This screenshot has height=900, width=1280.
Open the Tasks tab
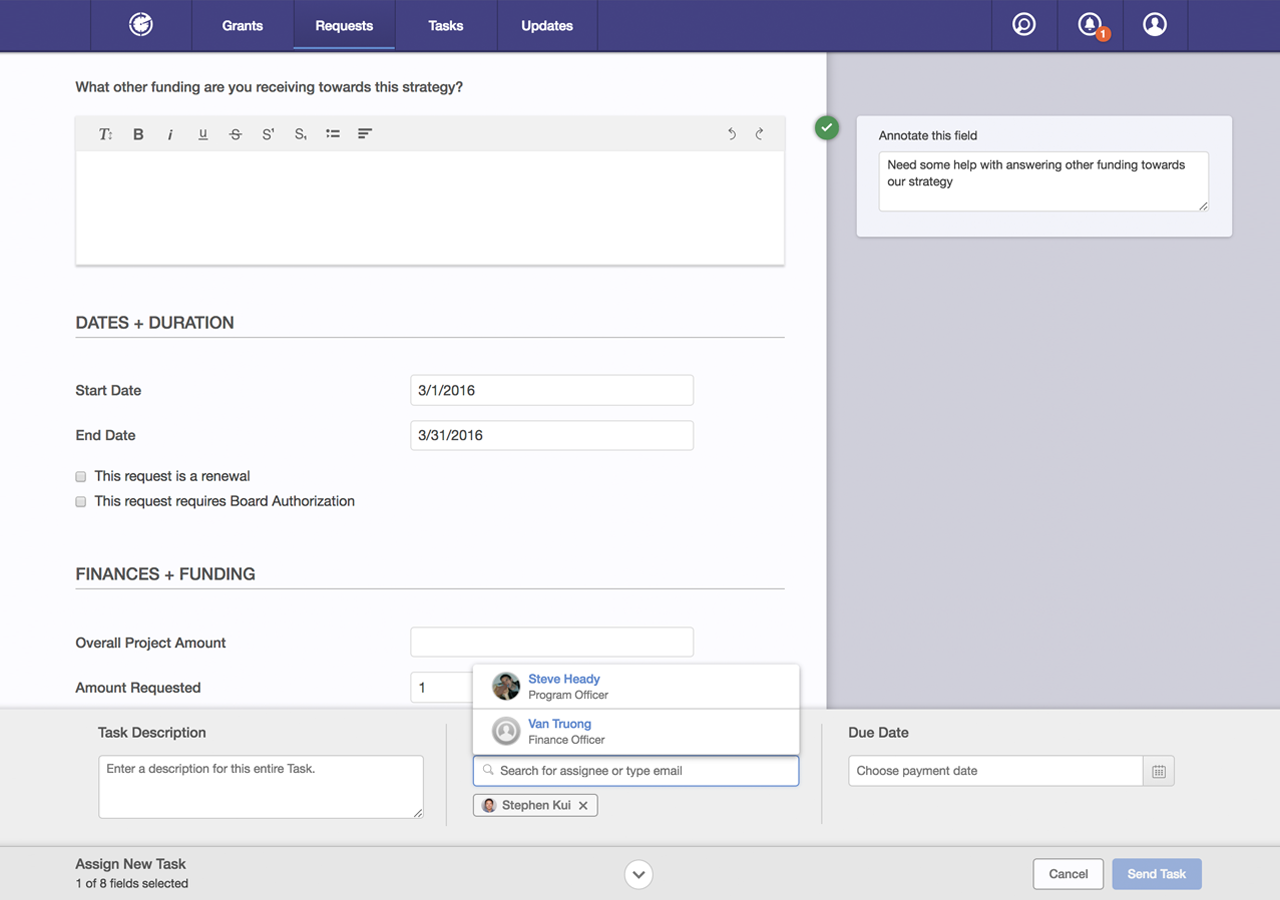coord(445,26)
